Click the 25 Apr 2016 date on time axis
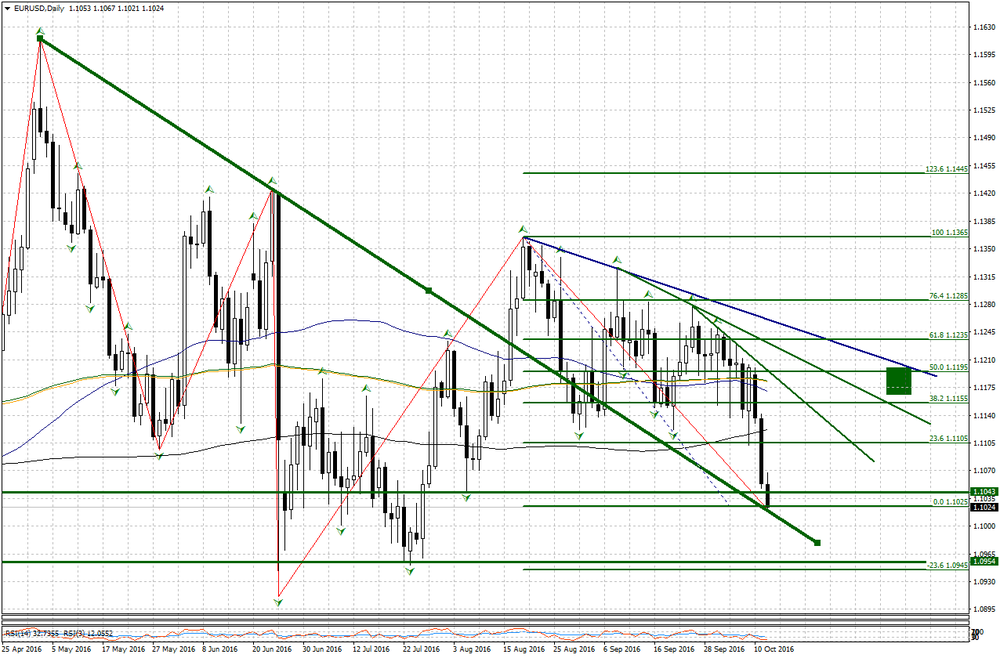This screenshot has height=658, width=1000. click(x=21, y=649)
